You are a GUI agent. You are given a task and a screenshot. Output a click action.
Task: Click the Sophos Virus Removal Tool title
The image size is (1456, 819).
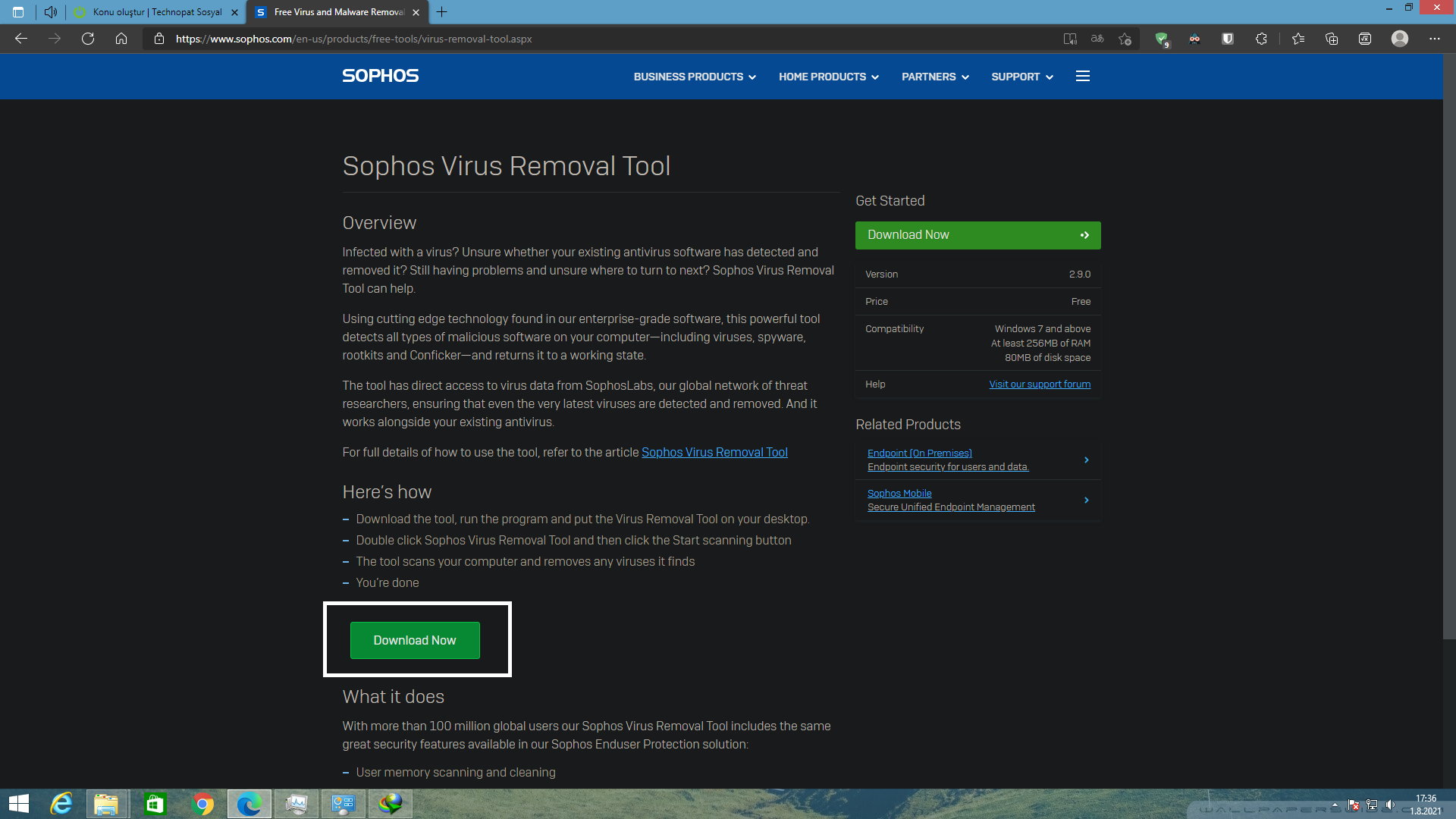click(507, 166)
